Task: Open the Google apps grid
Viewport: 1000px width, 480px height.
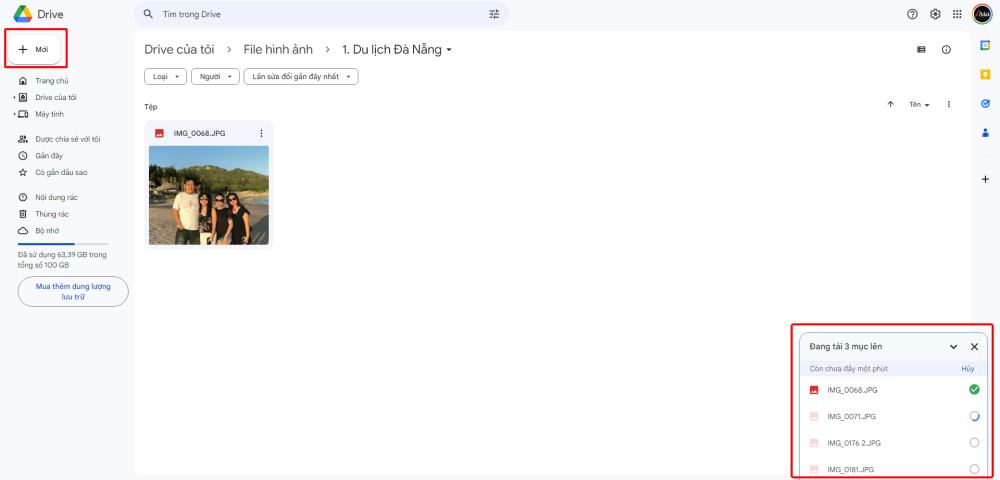Action: (958, 14)
